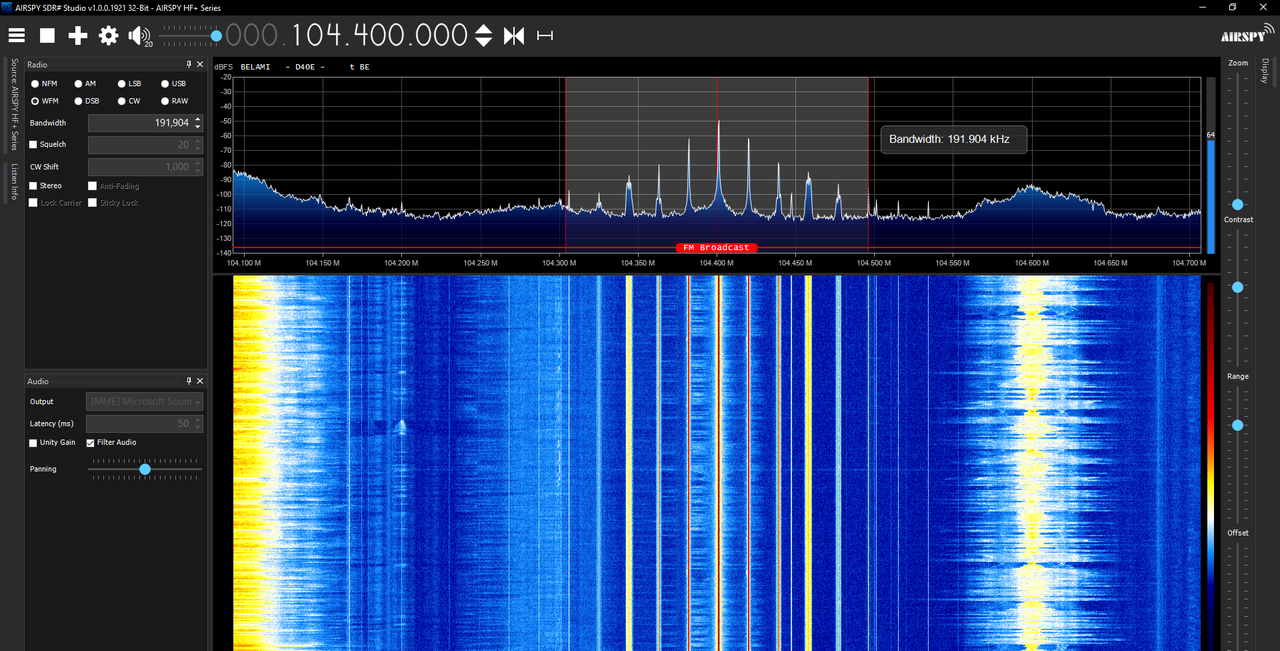Pin the Radio panel
Image resolution: width=1280 pixels, height=651 pixels.
click(x=189, y=64)
